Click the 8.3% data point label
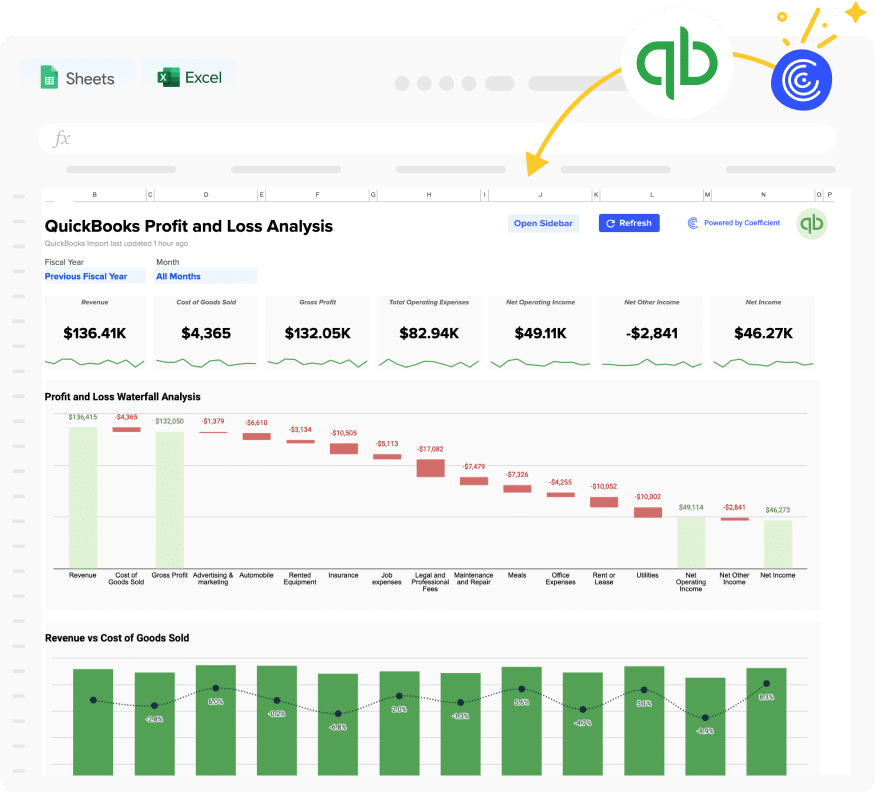The image size is (875, 793). pyautogui.click(x=766, y=697)
